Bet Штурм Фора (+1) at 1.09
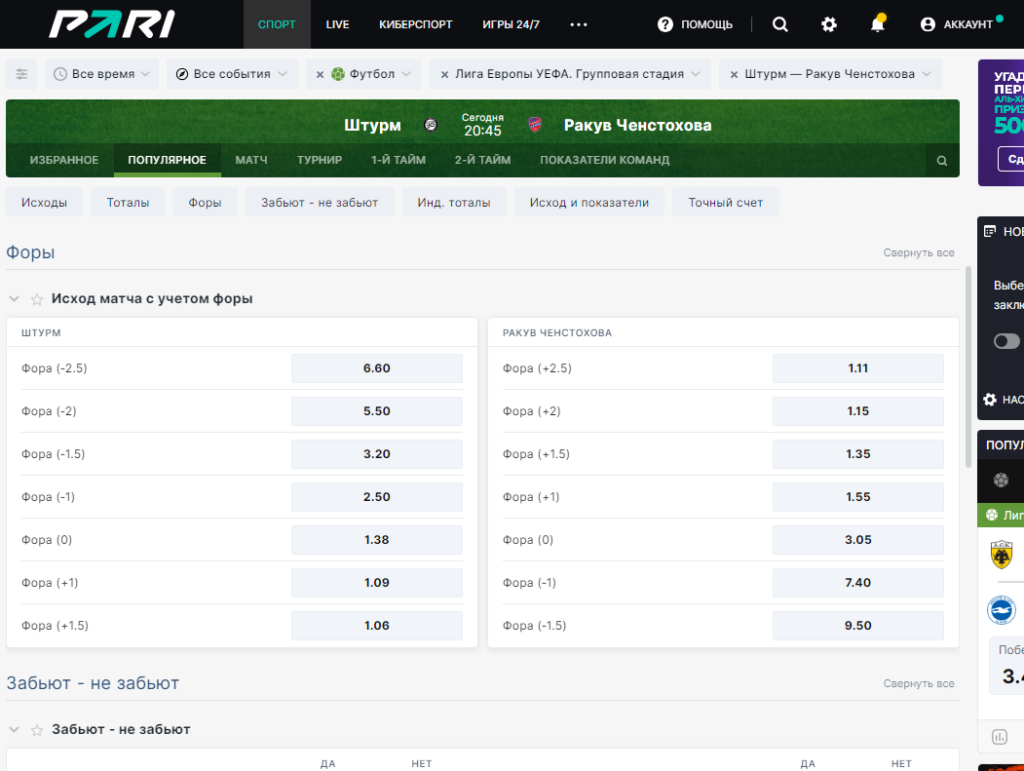The height and width of the screenshot is (771, 1024). pyautogui.click(x=377, y=582)
